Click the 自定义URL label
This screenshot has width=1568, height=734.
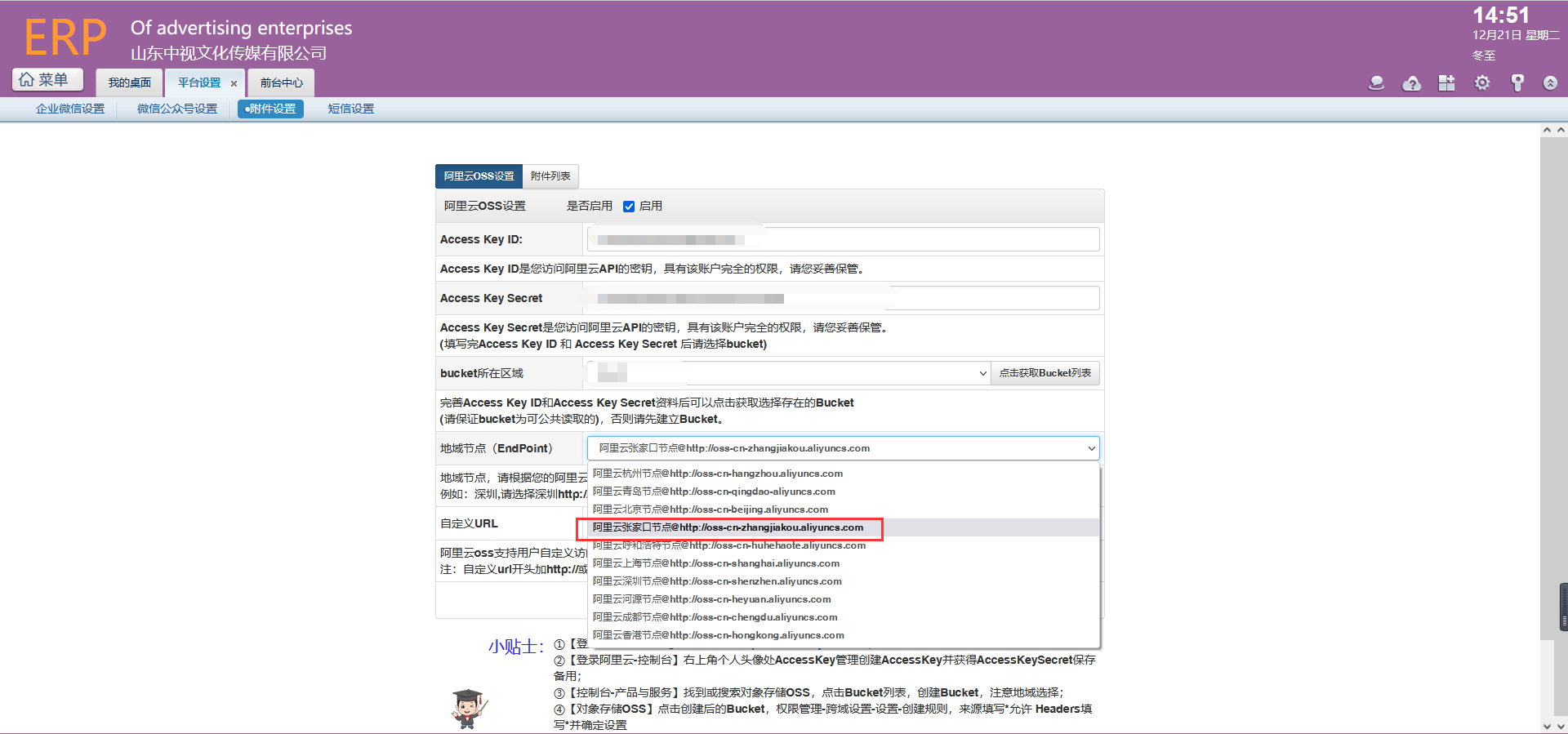click(x=469, y=523)
